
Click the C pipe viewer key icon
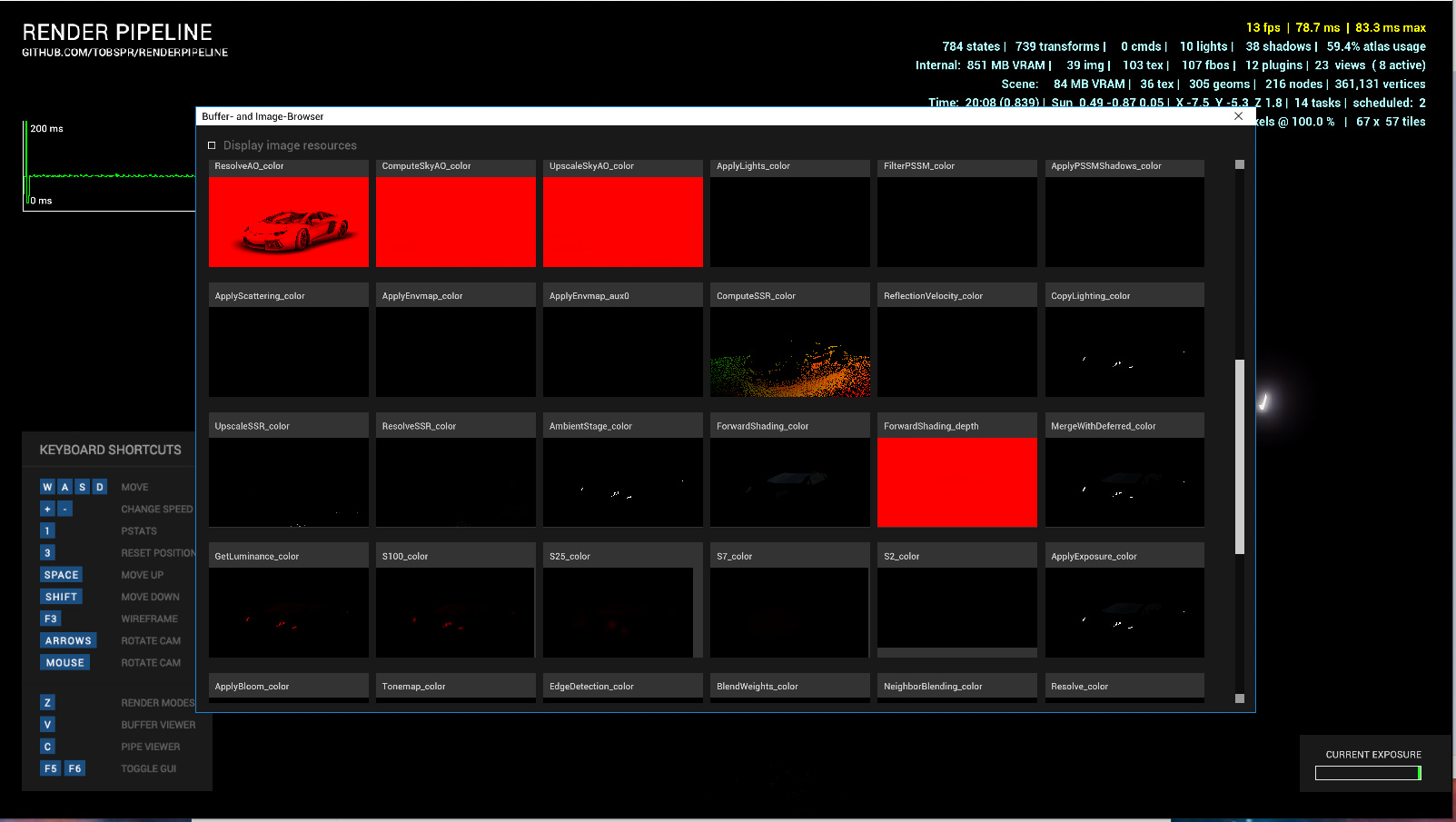coord(47,747)
